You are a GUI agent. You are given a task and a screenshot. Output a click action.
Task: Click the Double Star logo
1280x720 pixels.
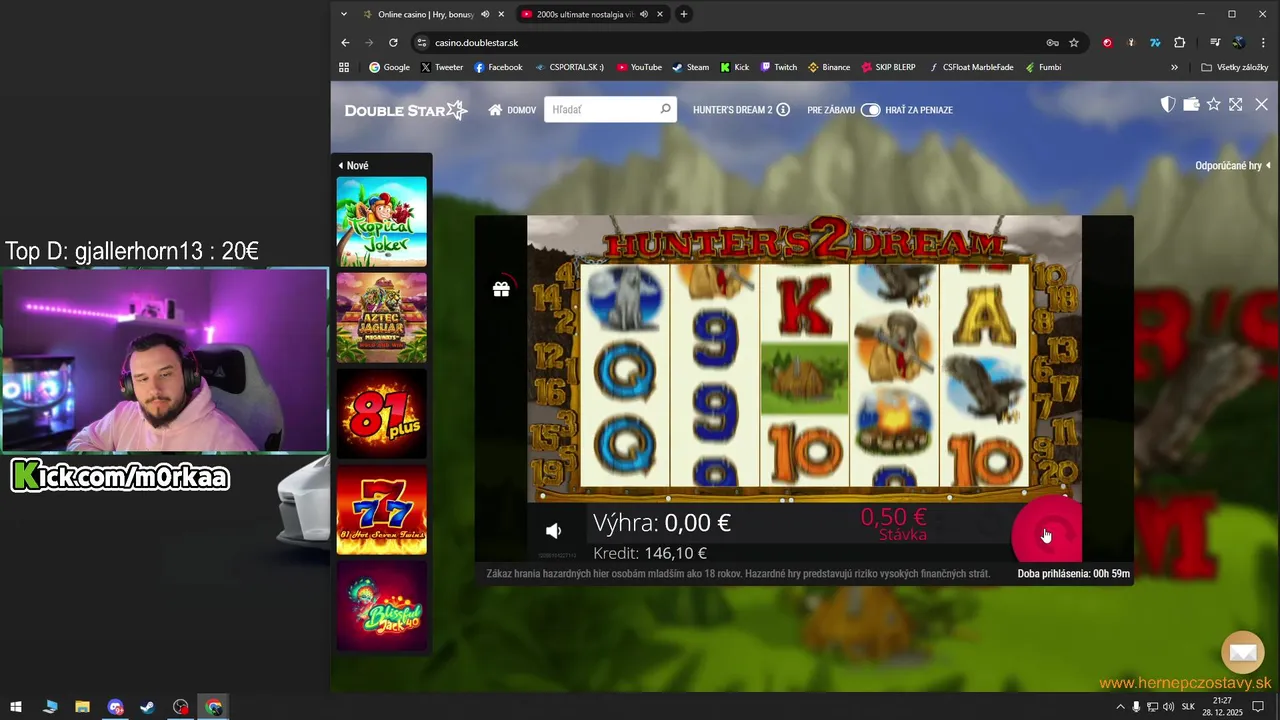pyautogui.click(x=406, y=110)
